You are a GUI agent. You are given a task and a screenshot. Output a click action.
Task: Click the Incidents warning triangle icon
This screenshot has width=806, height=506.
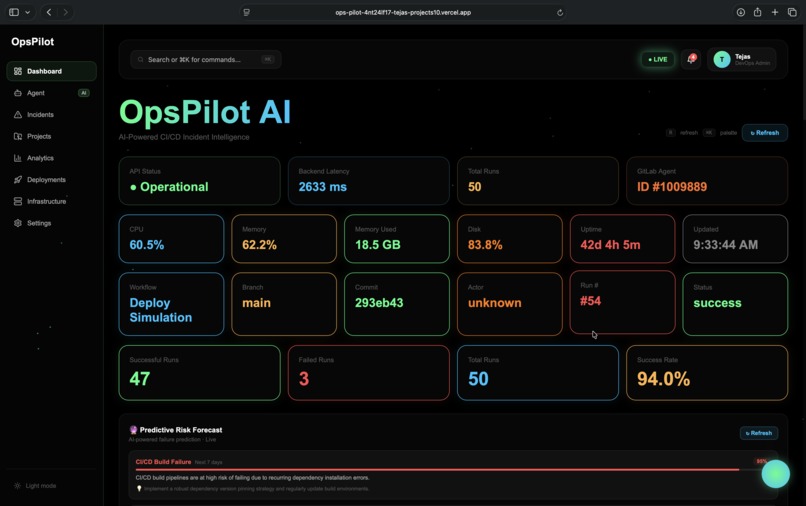(18, 115)
